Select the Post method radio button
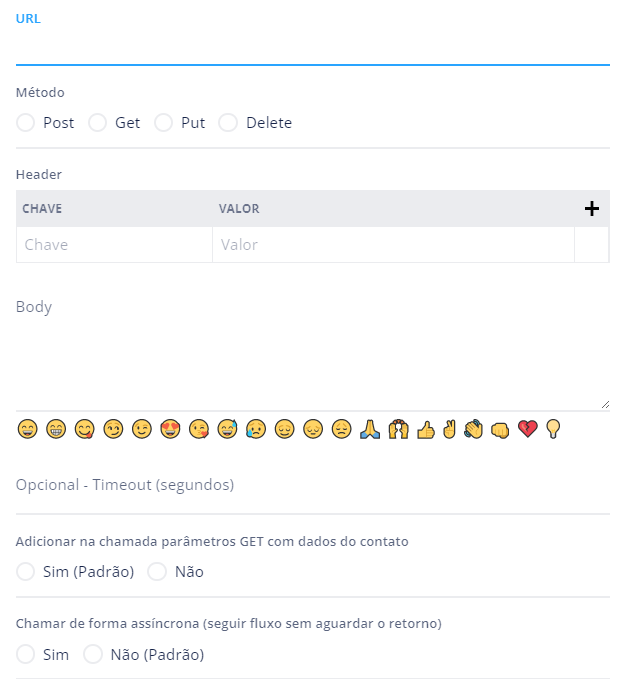626x679 pixels. coord(26,123)
